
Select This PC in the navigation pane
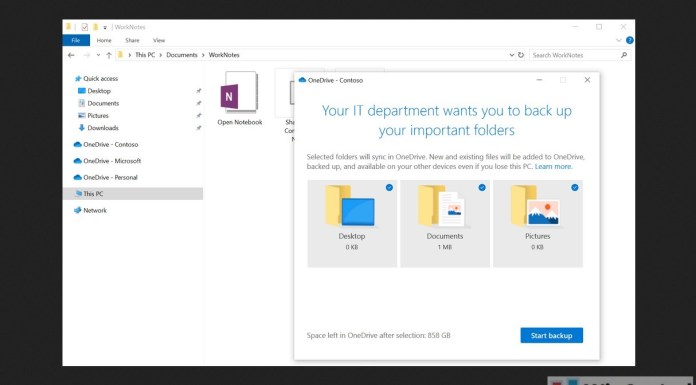[133, 194]
